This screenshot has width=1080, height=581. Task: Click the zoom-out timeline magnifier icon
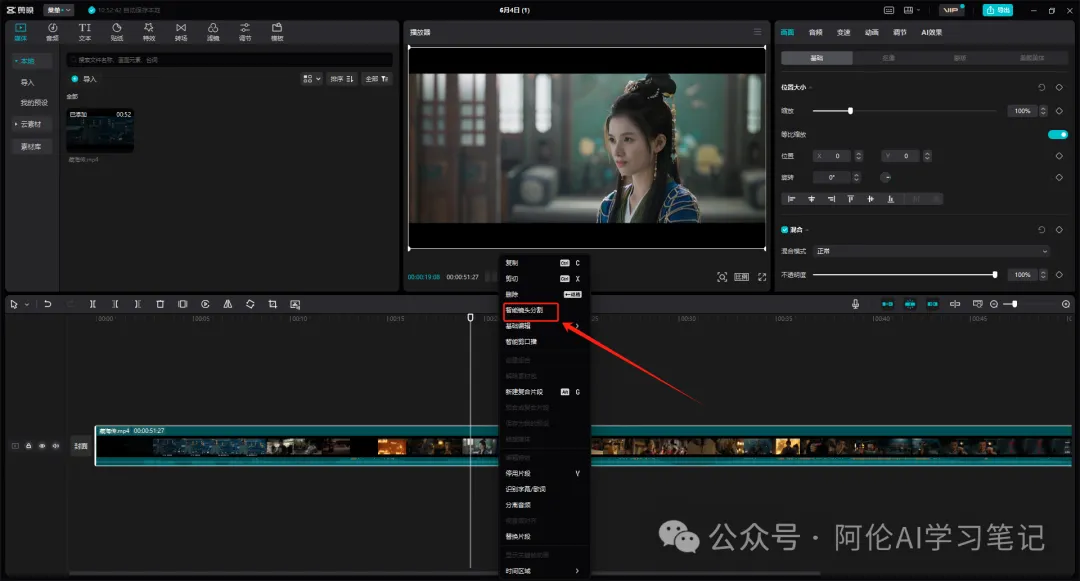994,304
